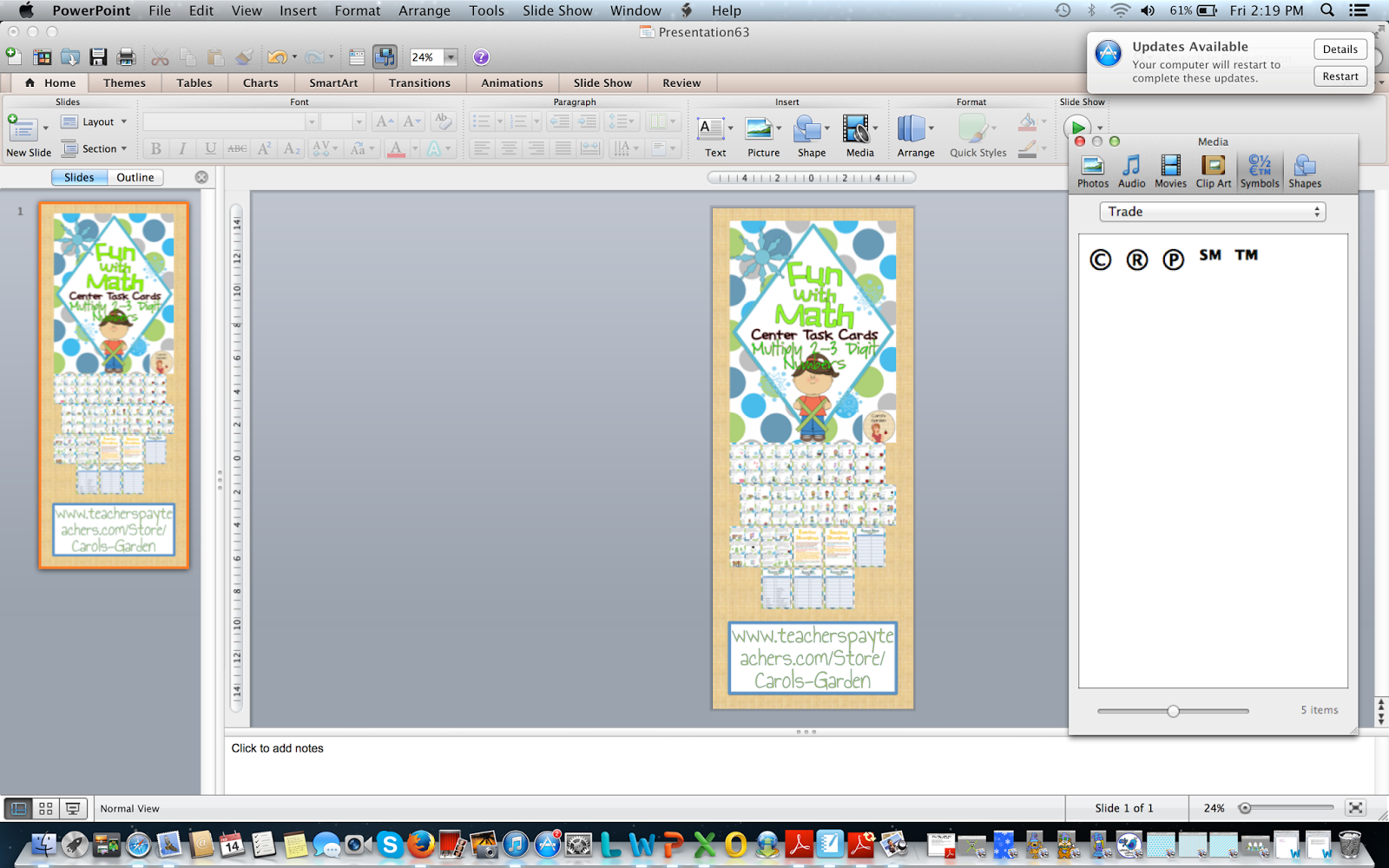Click the Cut scissors icon
This screenshot has height=868, width=1389.
click(x=160, y=57)
